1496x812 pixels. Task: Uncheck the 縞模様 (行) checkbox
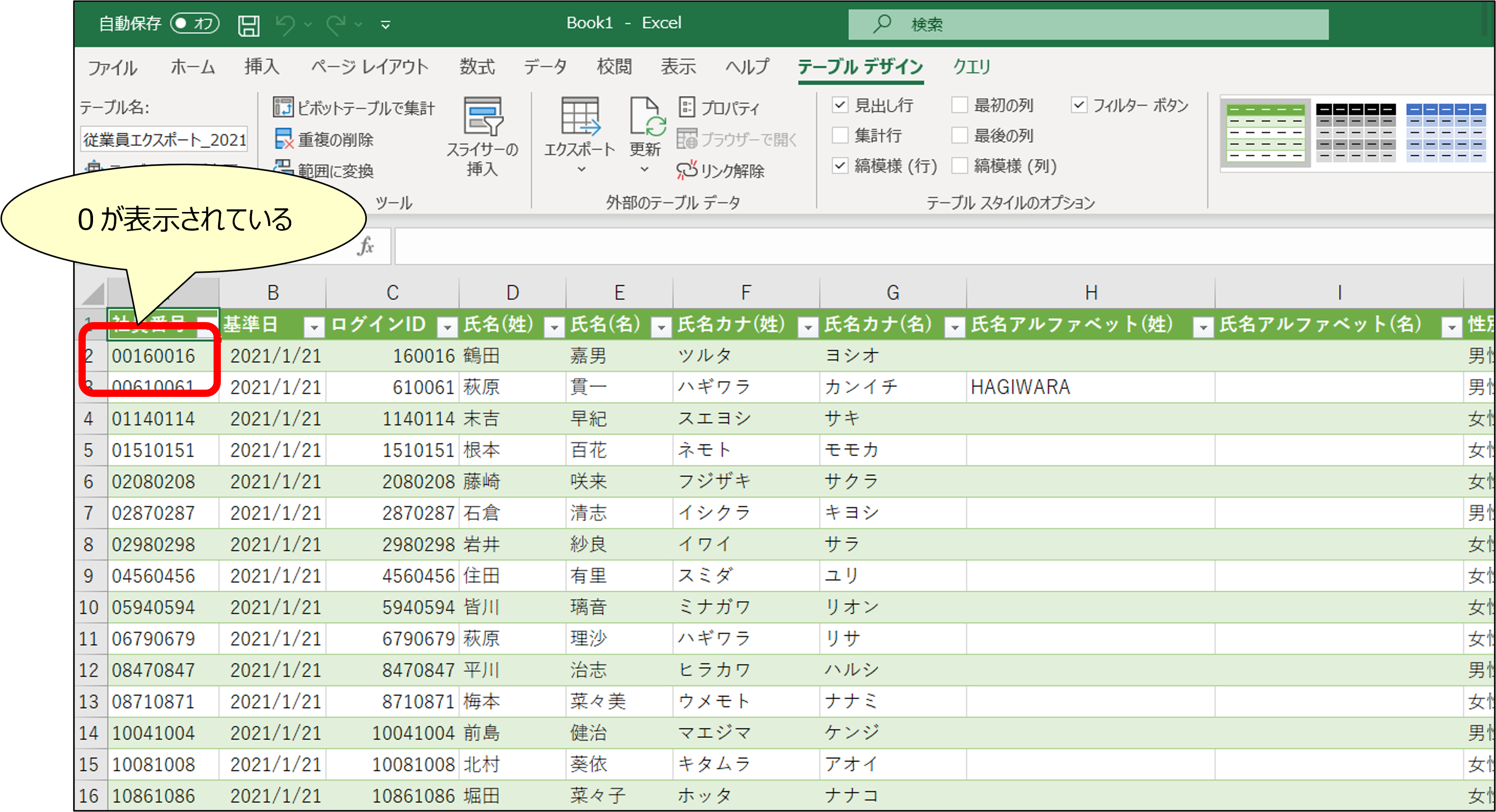click(840, 165)
